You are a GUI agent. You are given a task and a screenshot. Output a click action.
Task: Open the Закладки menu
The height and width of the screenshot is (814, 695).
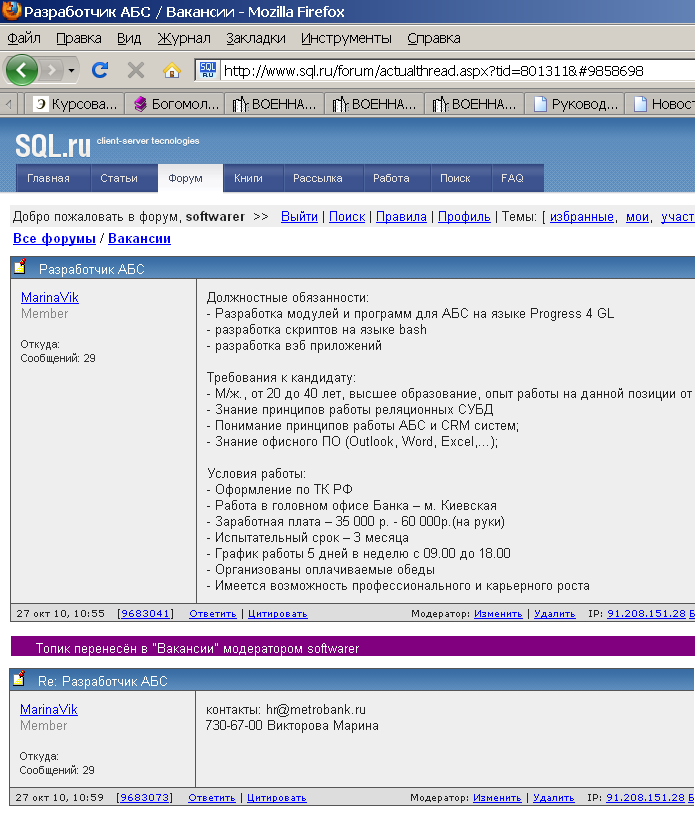(256, 38)
